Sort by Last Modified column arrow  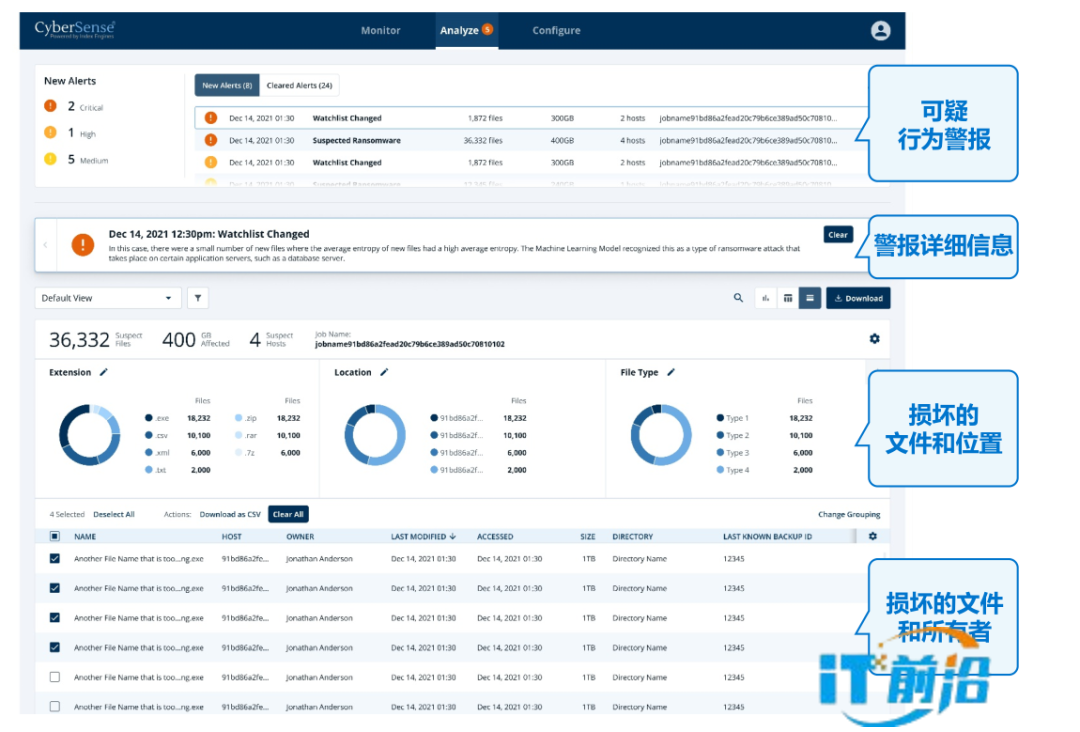click(x=453, y=537)
